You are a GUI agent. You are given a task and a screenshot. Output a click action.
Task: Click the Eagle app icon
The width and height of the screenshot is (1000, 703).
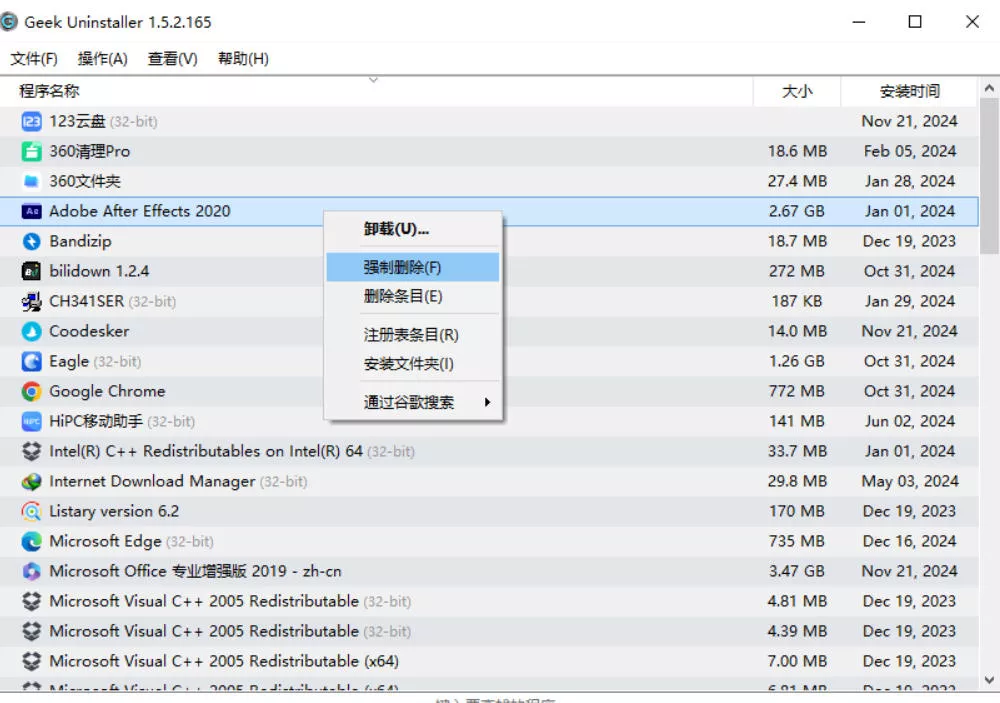point(31,361)
